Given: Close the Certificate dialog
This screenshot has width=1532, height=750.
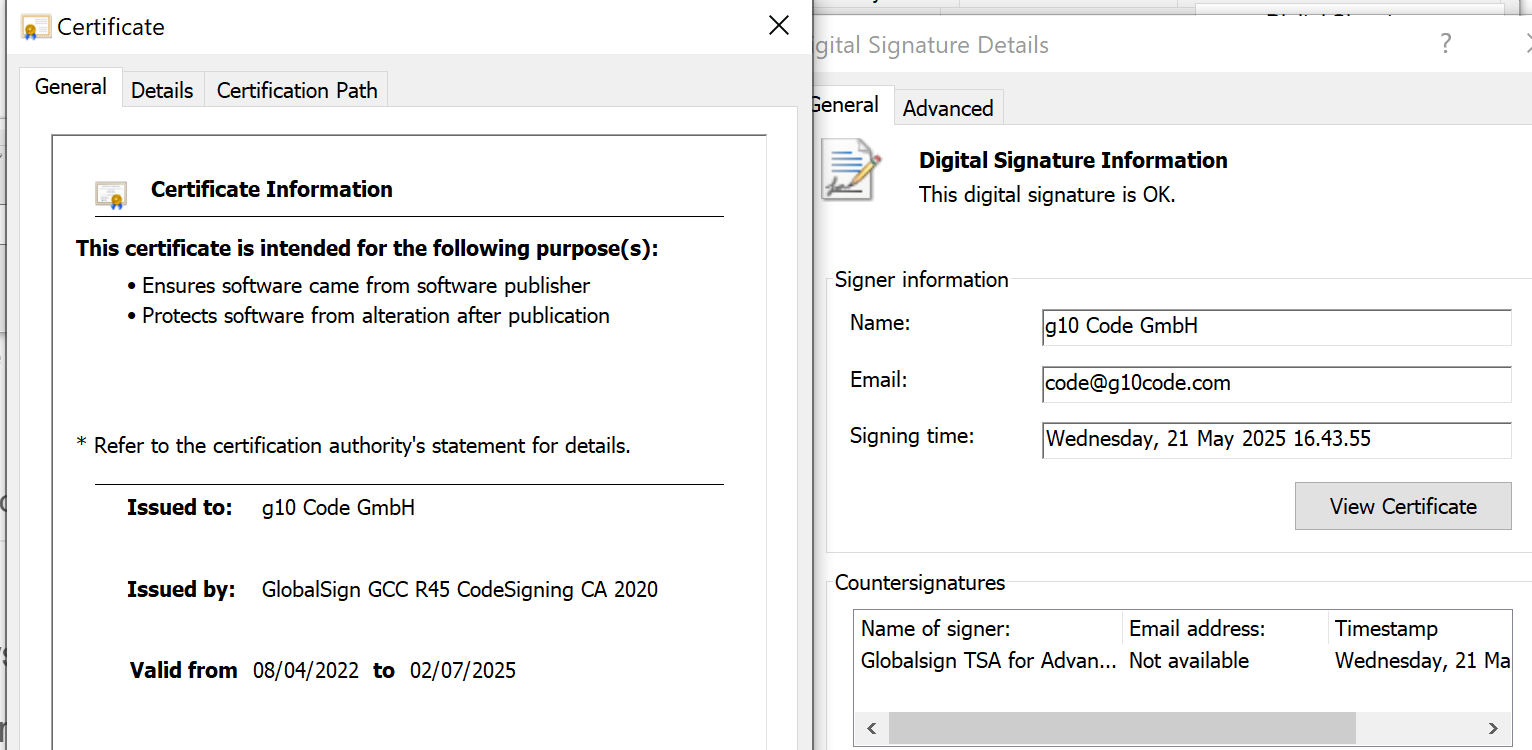Looking at the screenshot, I should point(778,26).
